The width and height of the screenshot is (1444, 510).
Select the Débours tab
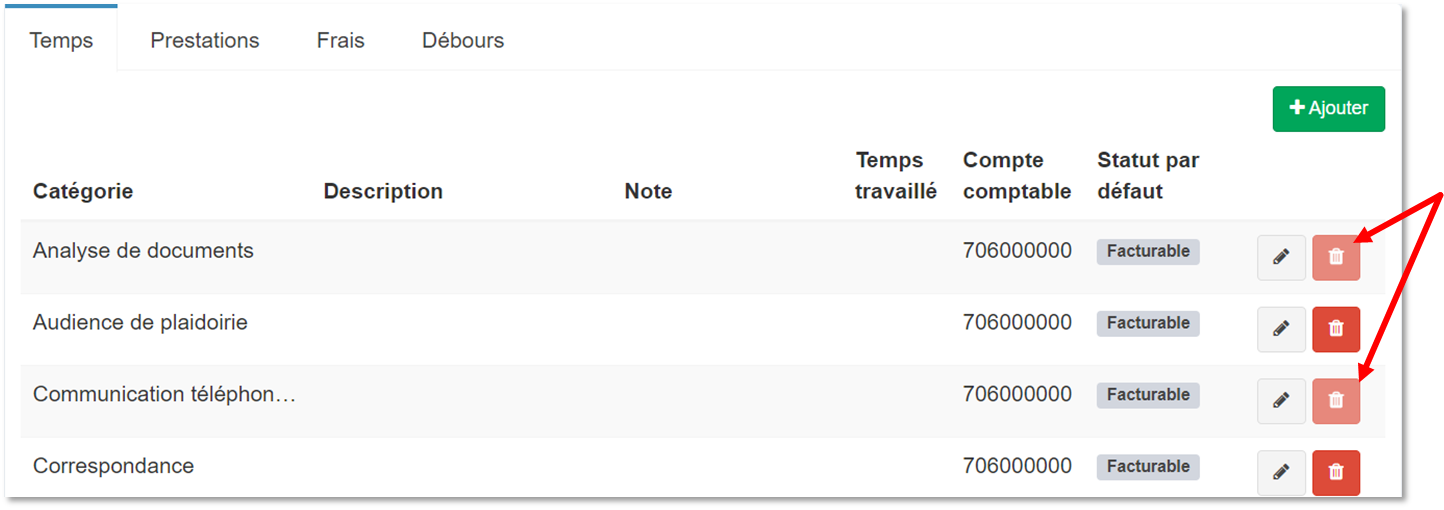pos(463,40)
